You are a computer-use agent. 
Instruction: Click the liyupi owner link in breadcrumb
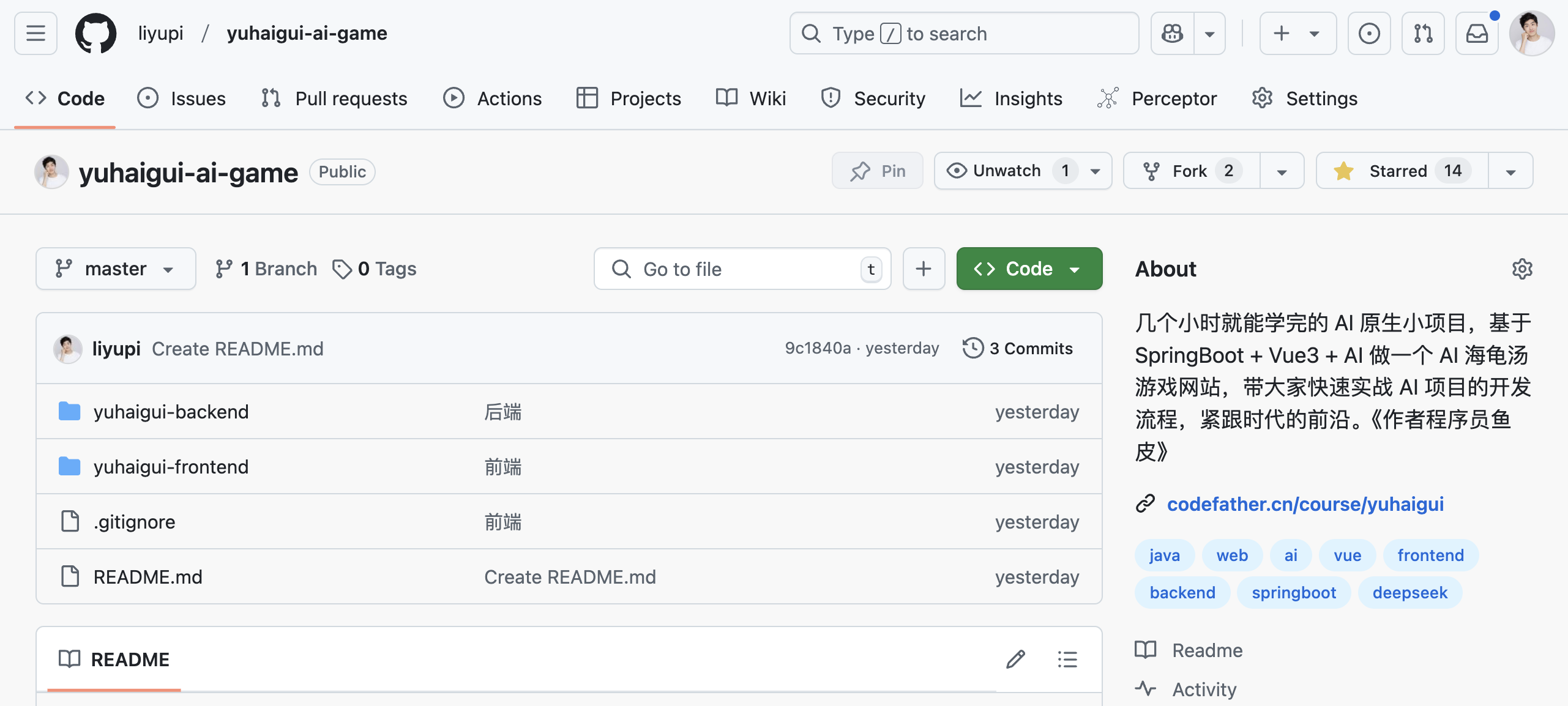tap(160, 33)
